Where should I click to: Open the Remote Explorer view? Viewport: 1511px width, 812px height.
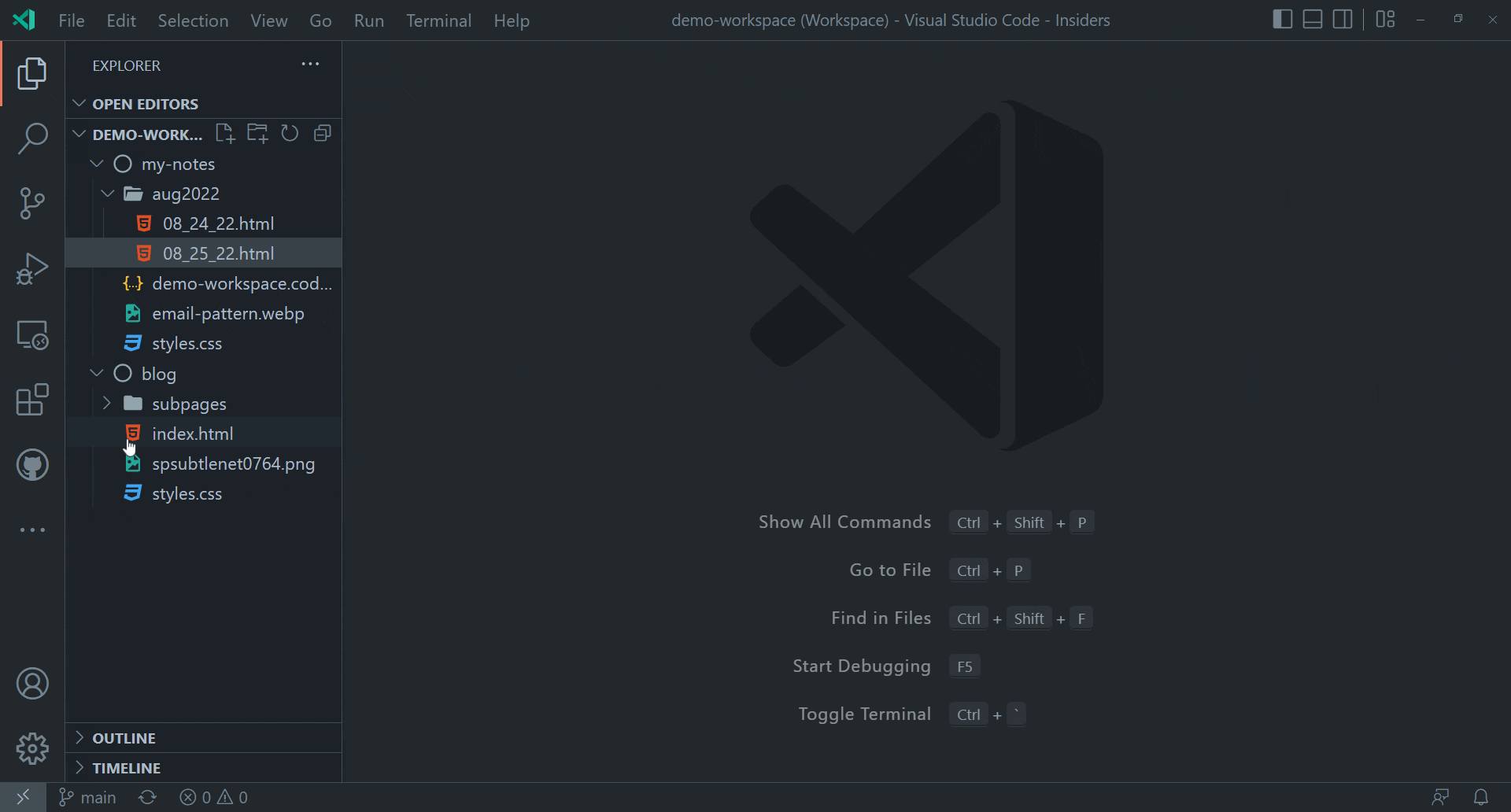pyautogui.click(x=32, y=334)
